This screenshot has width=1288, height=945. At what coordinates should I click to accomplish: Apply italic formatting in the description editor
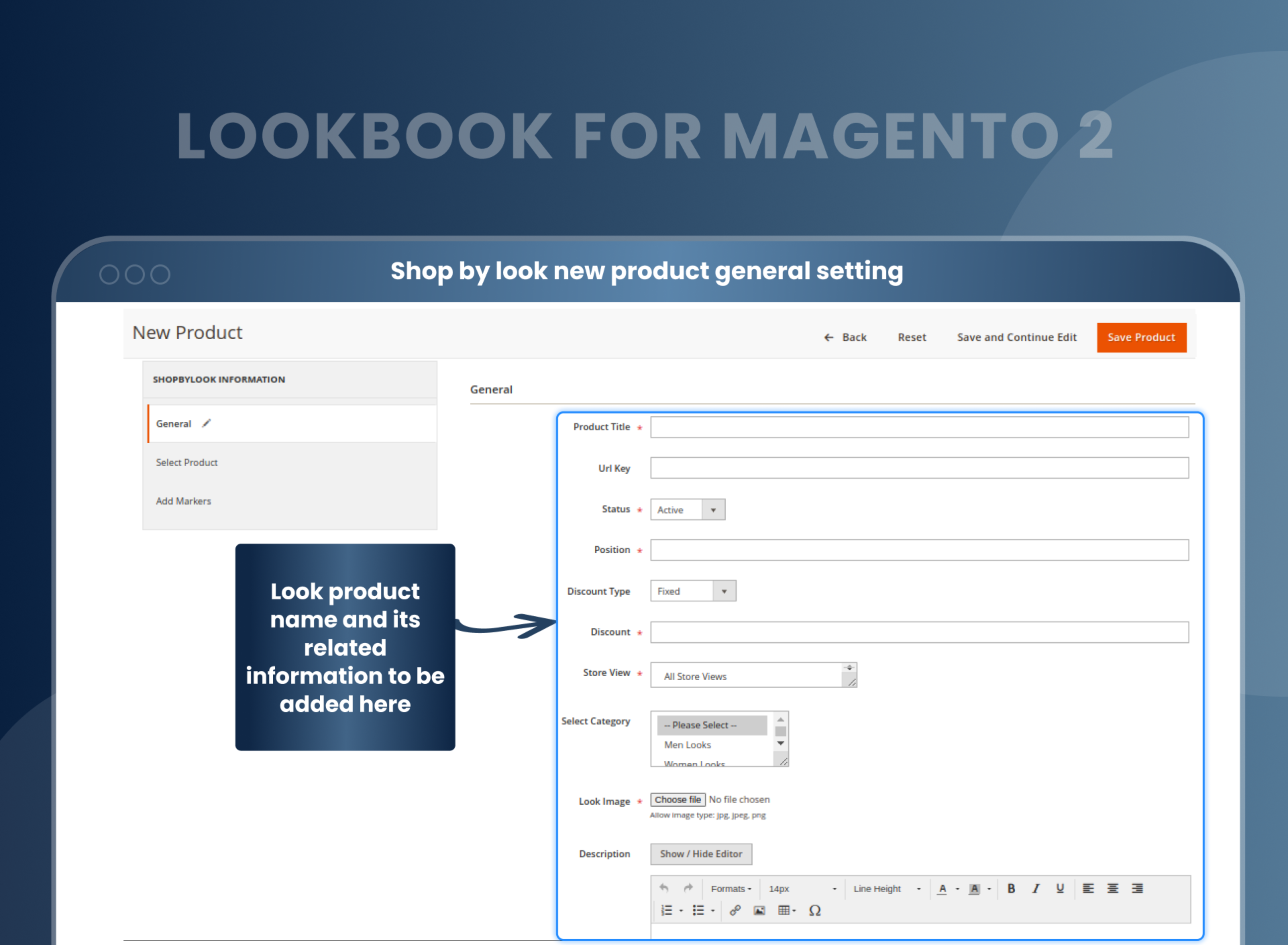click(1036, 888)
